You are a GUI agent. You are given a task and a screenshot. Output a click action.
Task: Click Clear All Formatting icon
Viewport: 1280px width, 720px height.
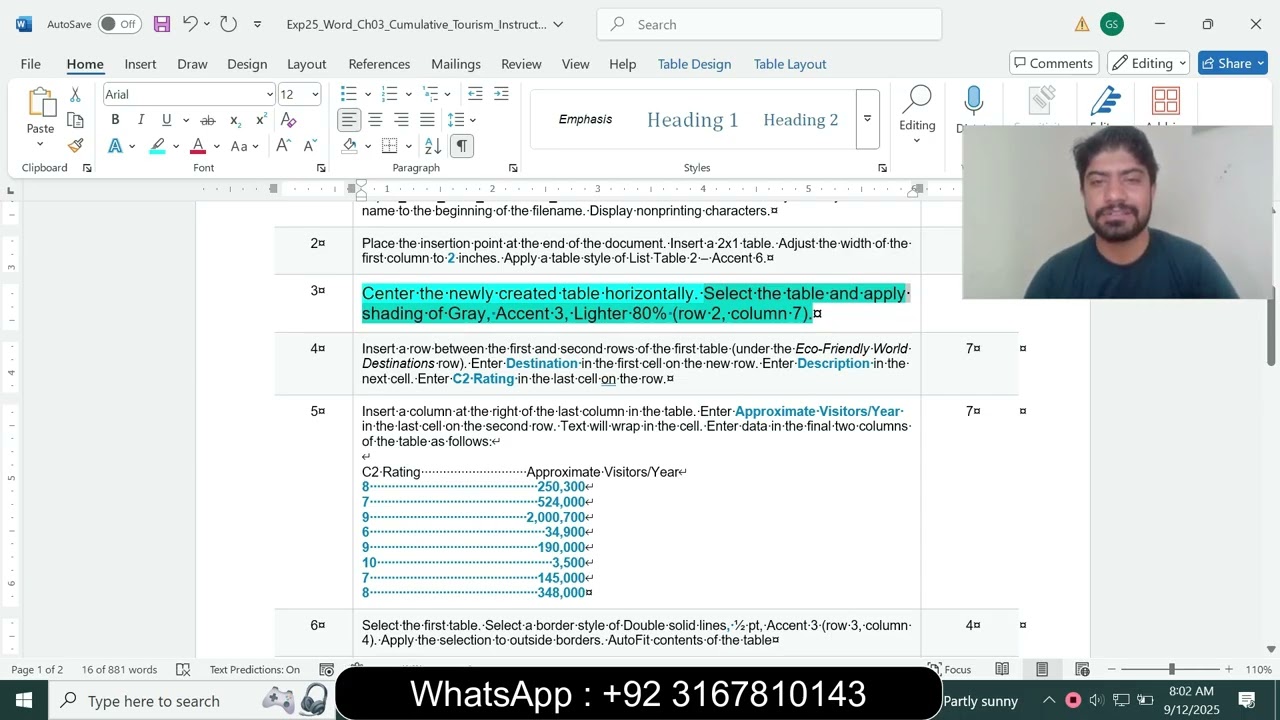tap(288, 120)
